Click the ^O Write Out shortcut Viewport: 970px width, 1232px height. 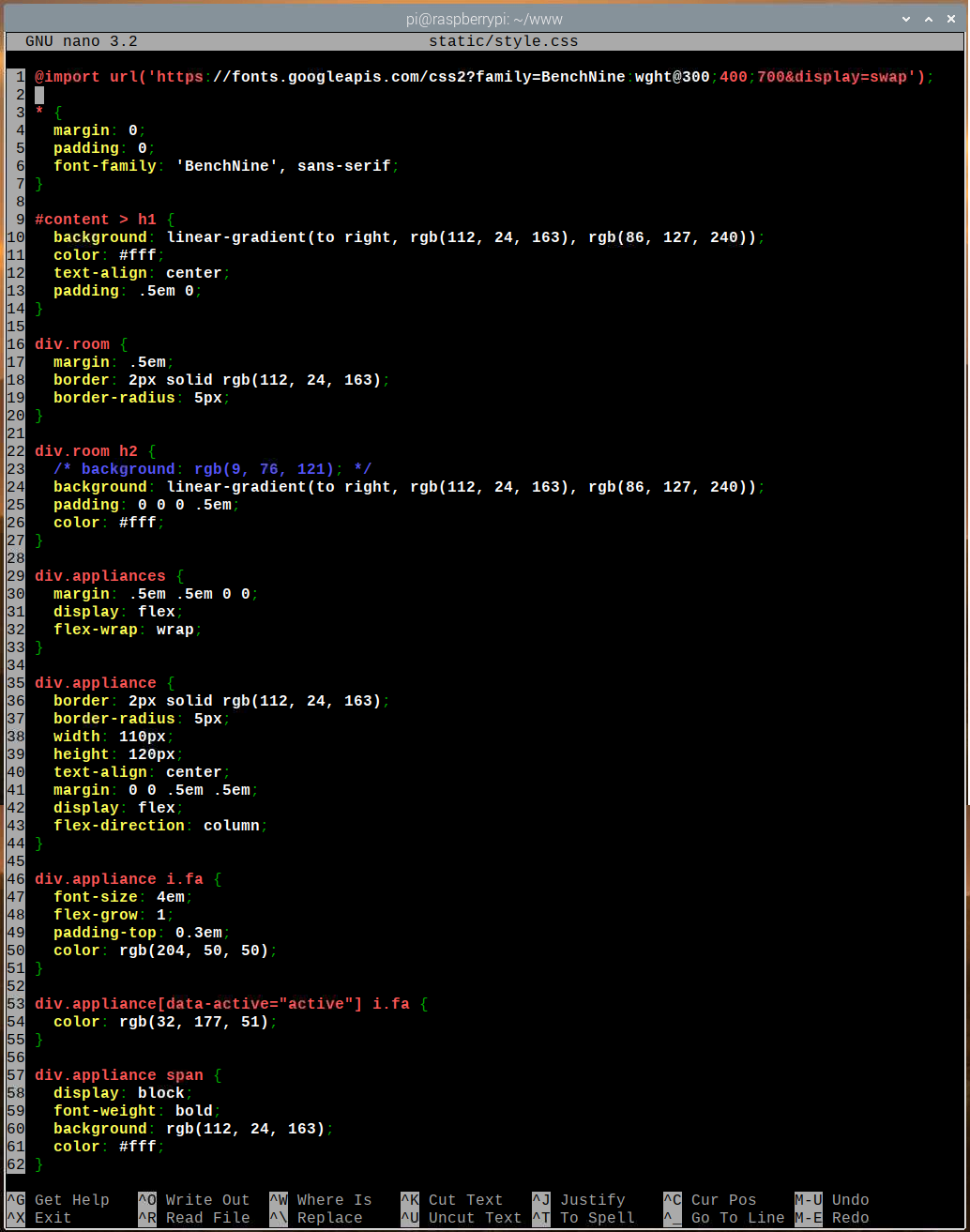194,1200
